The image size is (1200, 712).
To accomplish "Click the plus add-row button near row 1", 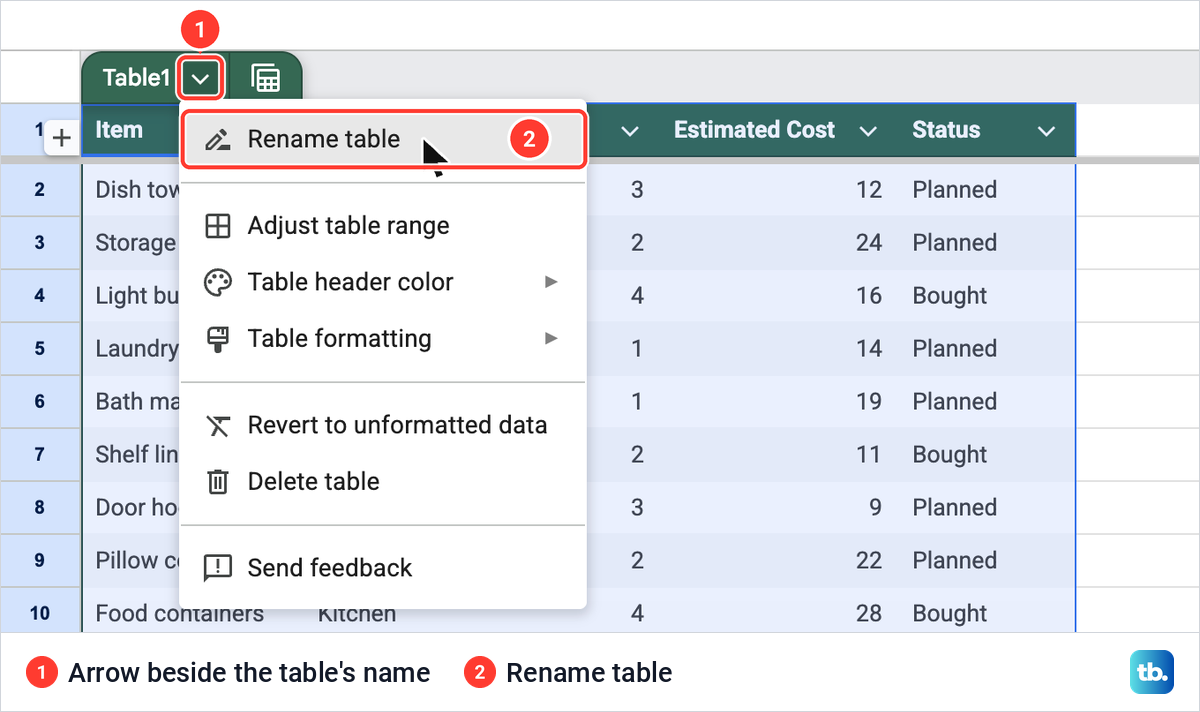I will coord(61,138).
